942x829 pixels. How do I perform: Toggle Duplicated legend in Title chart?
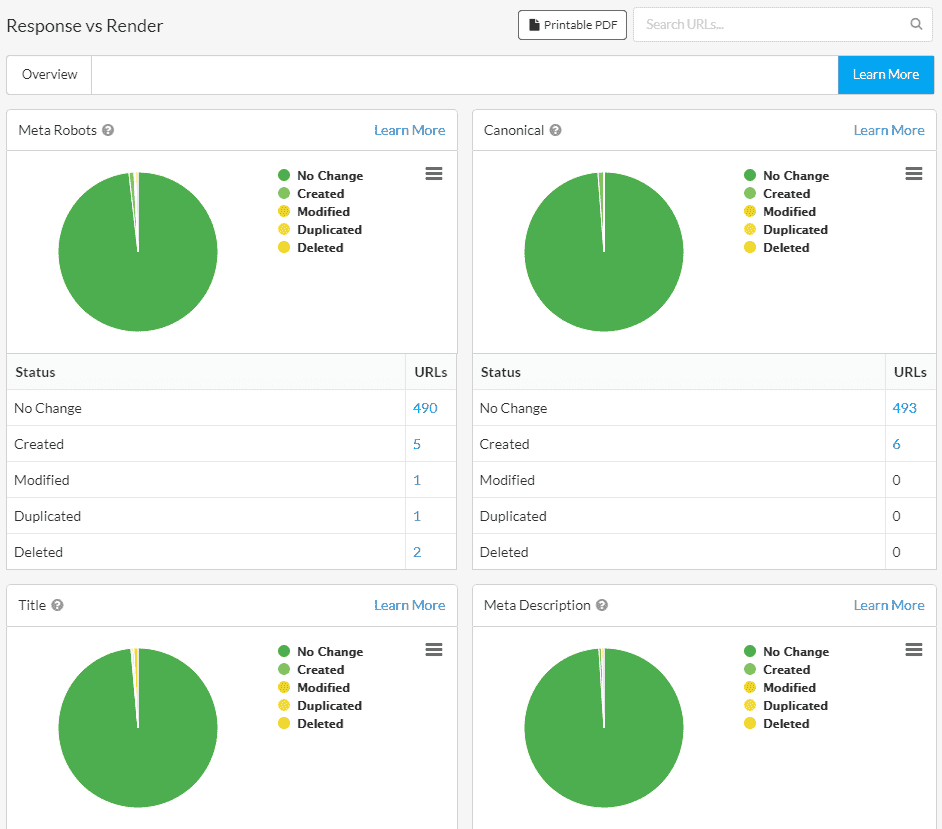click(320, 705)
